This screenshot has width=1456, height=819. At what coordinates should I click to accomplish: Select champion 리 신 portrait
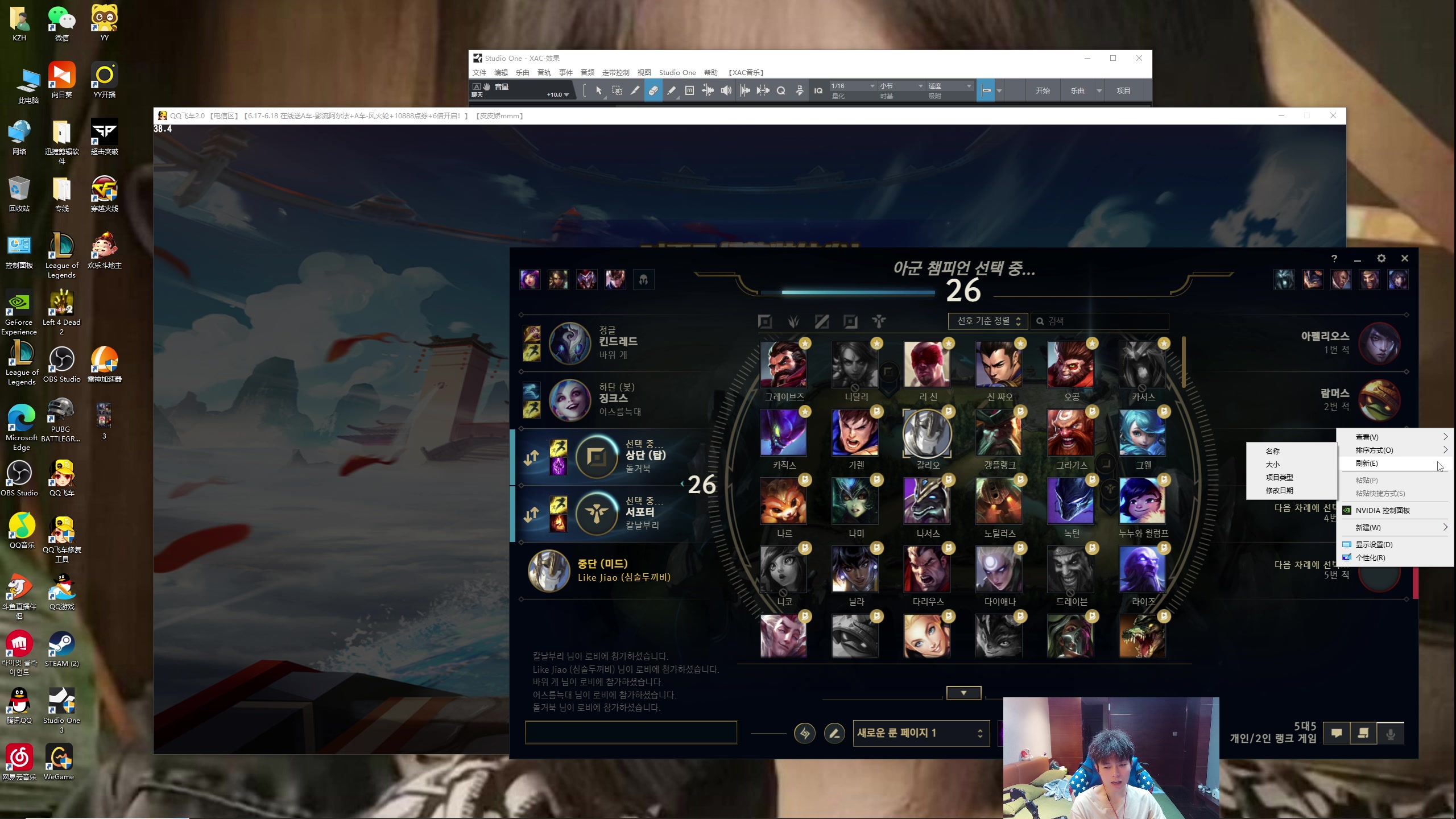pos(927,365)
